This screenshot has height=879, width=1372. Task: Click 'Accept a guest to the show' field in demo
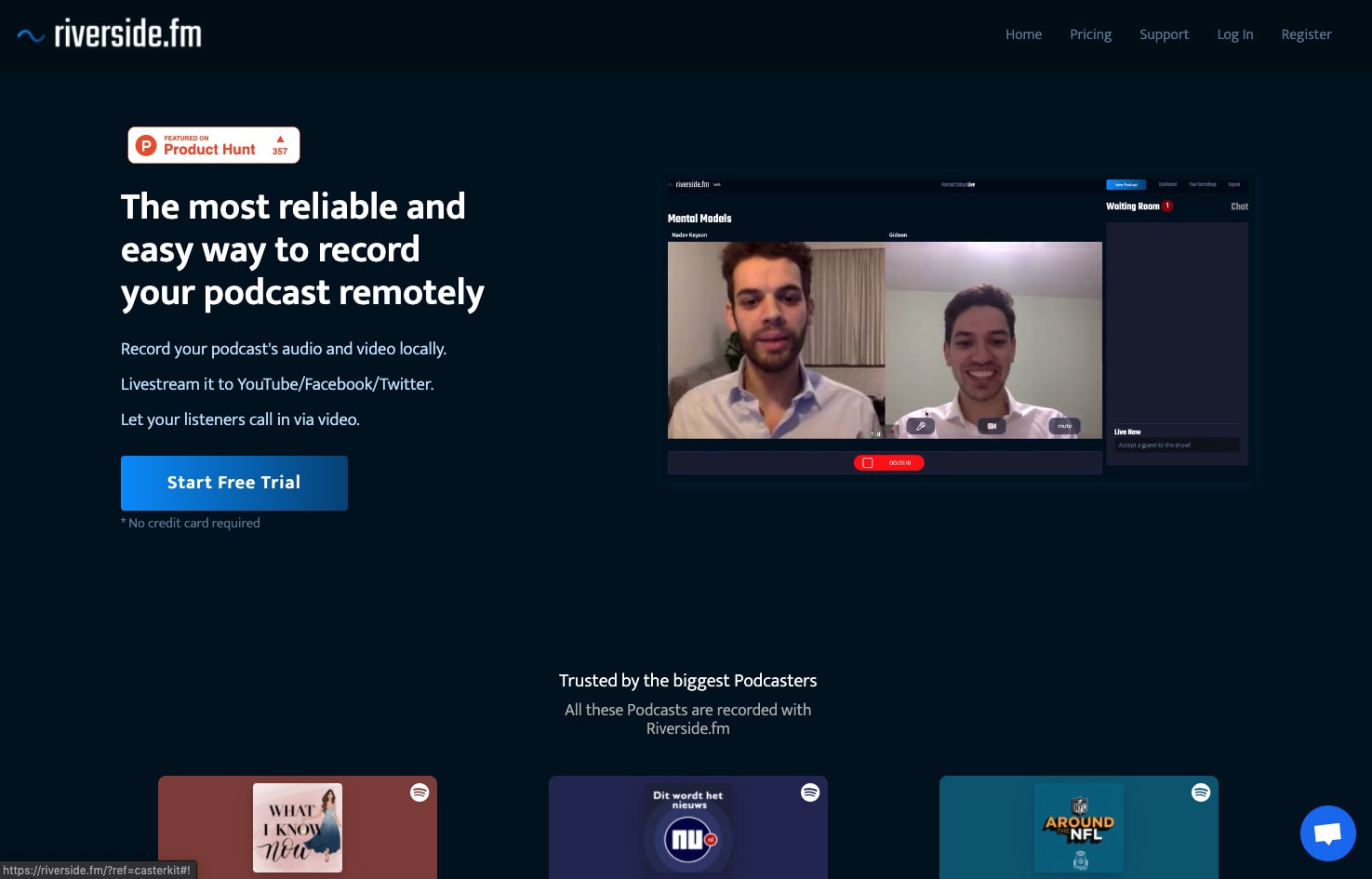click(x=1177, y=446)
